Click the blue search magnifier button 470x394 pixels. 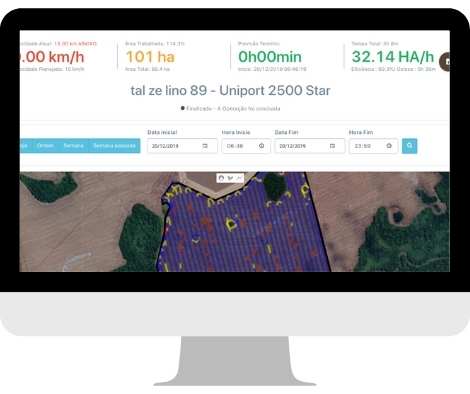[409, 146]
